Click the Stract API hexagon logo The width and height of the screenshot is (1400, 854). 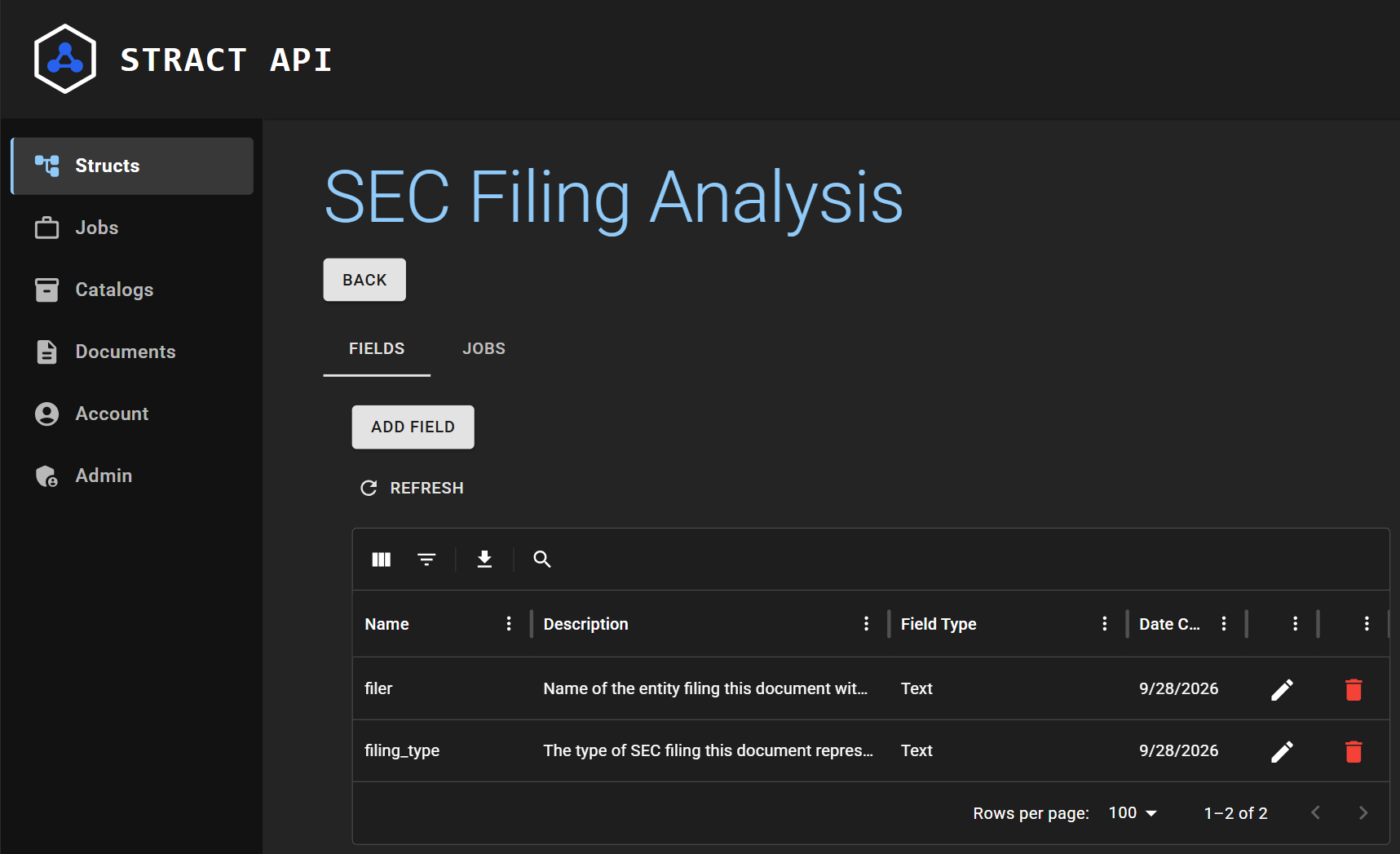(65, 59)
